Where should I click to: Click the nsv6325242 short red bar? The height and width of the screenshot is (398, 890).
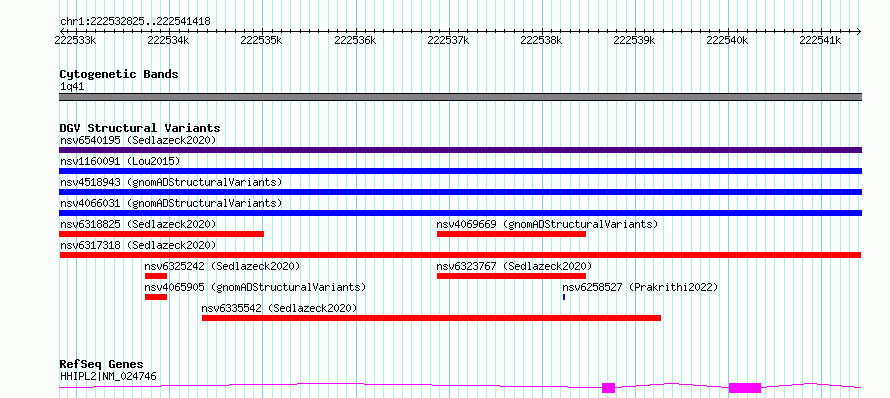pyautogui.click(x=156, y=276)
